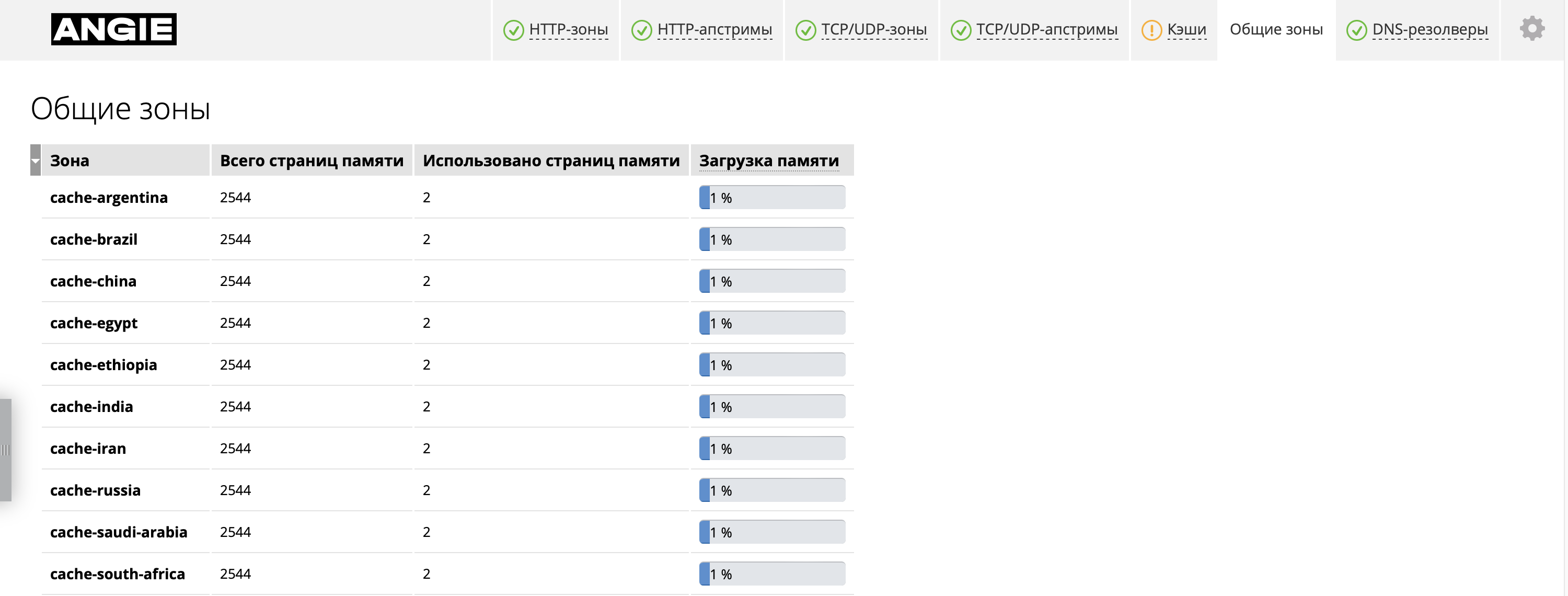This screenshot has height=596, width=1568.
Task: Select the cache-brazil zone name
Action: [94, 239]
